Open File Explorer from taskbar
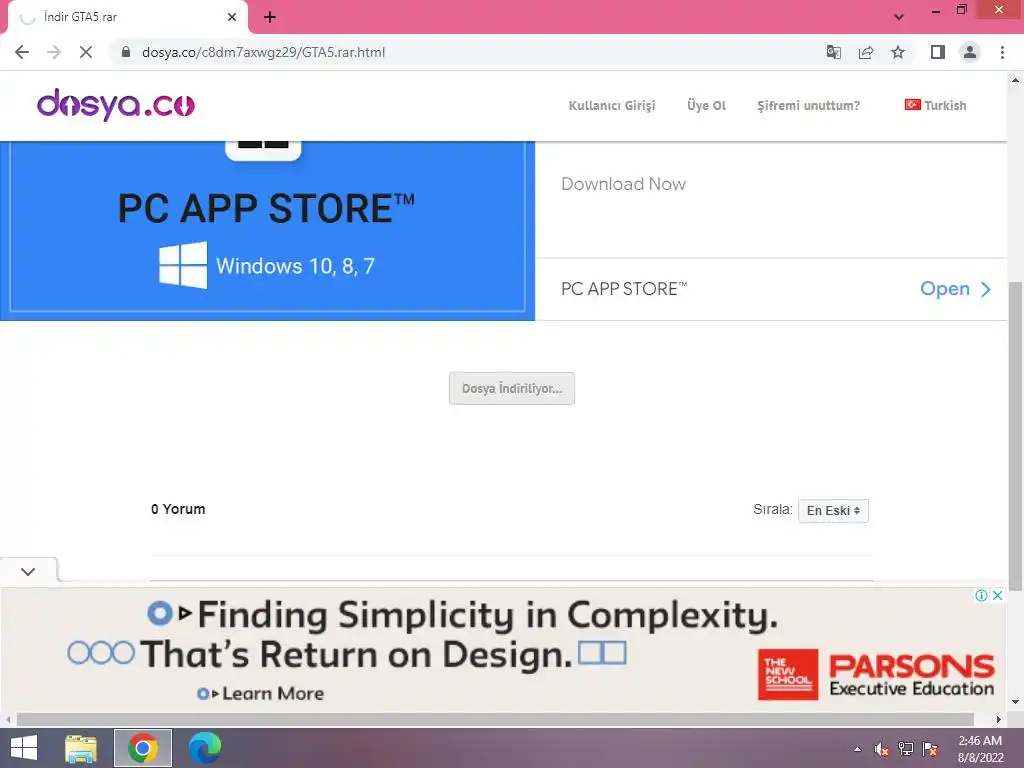The height and width of the screenshot is (768, 1024). (81, 748)
